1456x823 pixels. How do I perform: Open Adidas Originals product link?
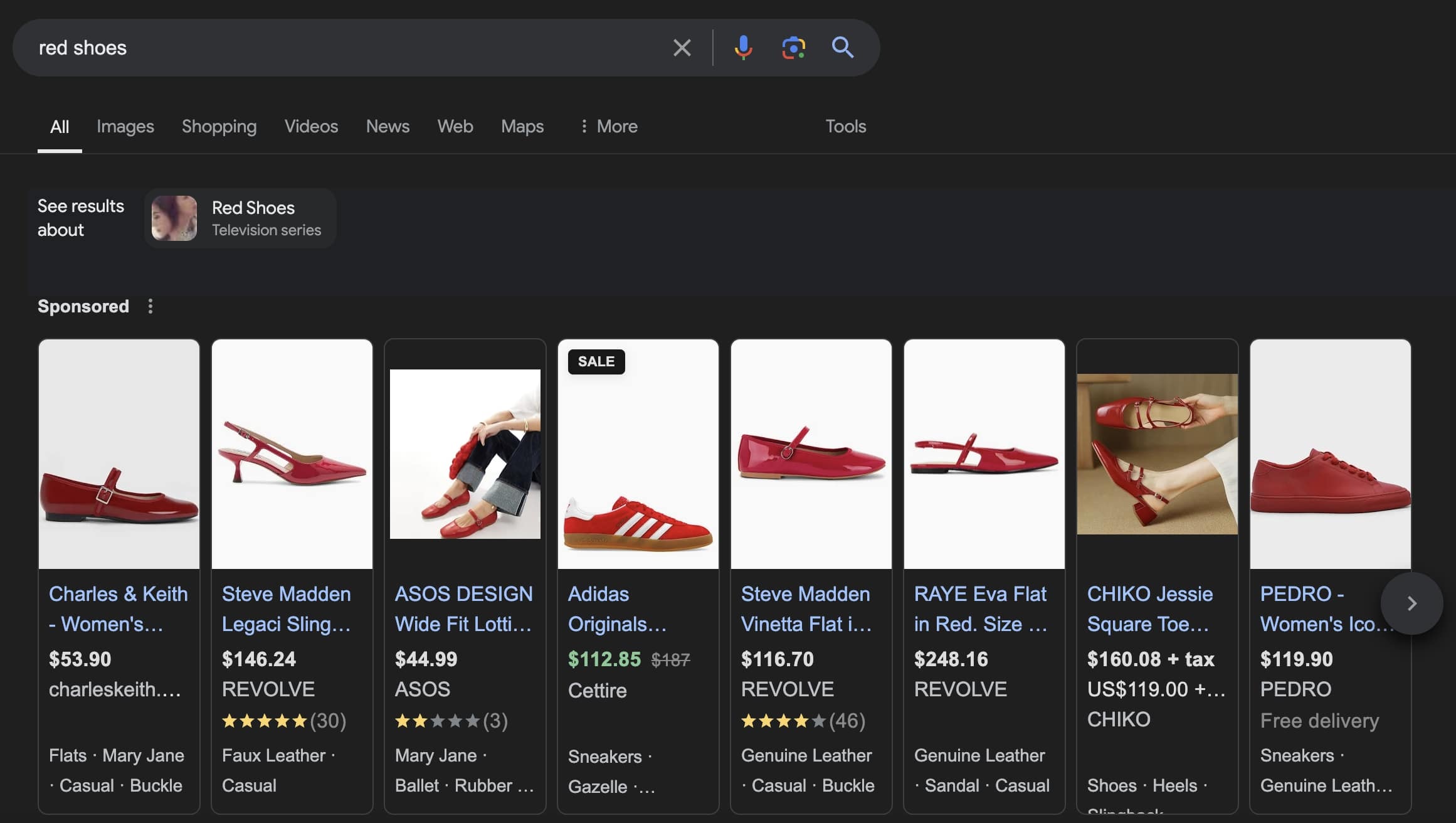point(617,608)
